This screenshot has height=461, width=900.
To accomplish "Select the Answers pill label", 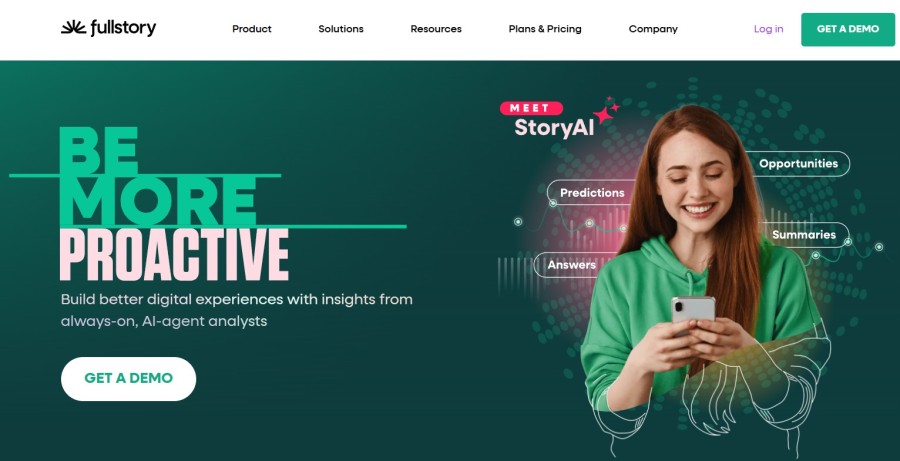I will [x=571, y=265].
